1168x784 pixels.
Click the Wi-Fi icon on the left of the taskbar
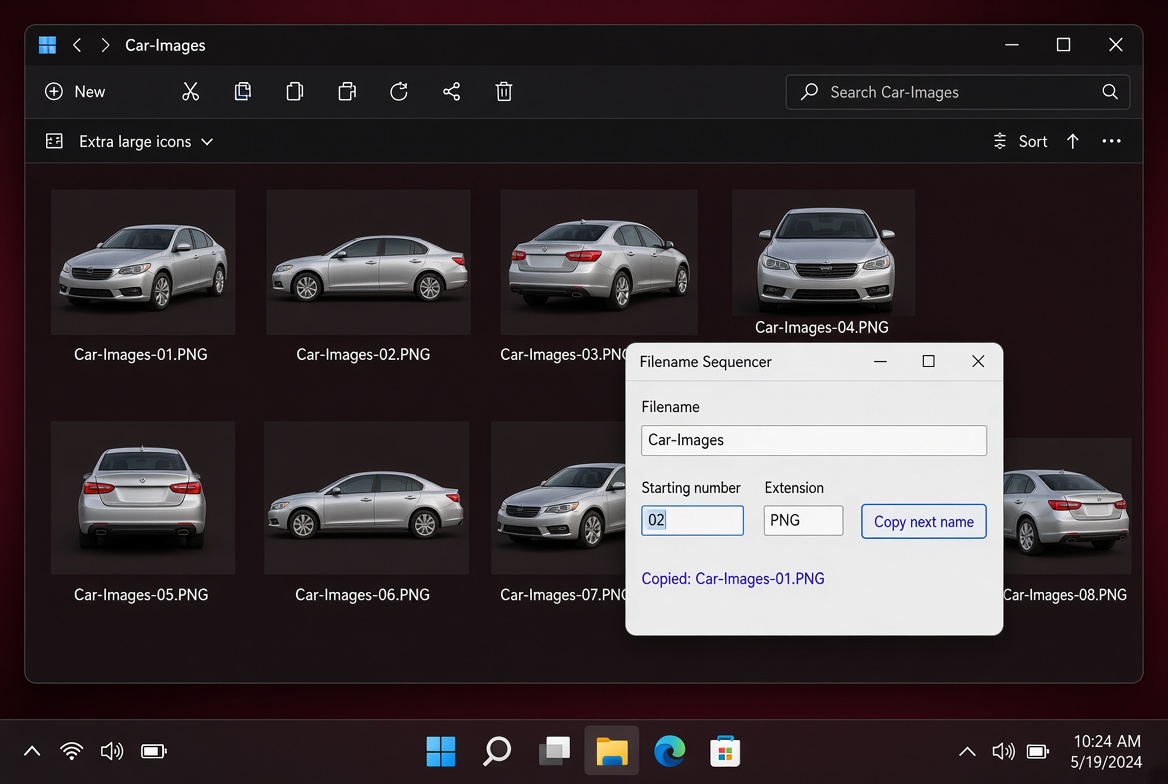click(72, 751)
